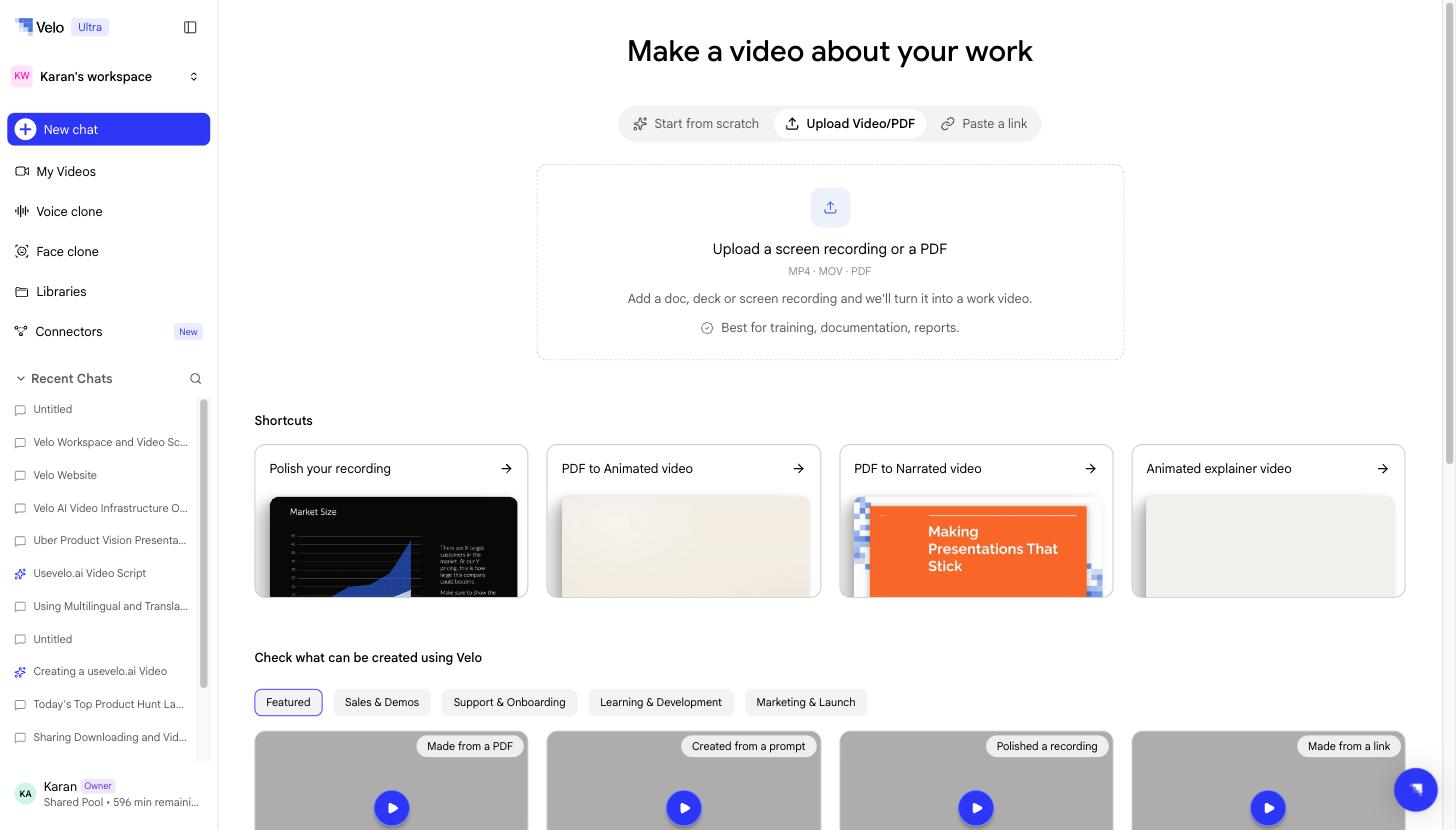Click the KW workspace avatar
The image size is (1456, 830).
[22, 76]
